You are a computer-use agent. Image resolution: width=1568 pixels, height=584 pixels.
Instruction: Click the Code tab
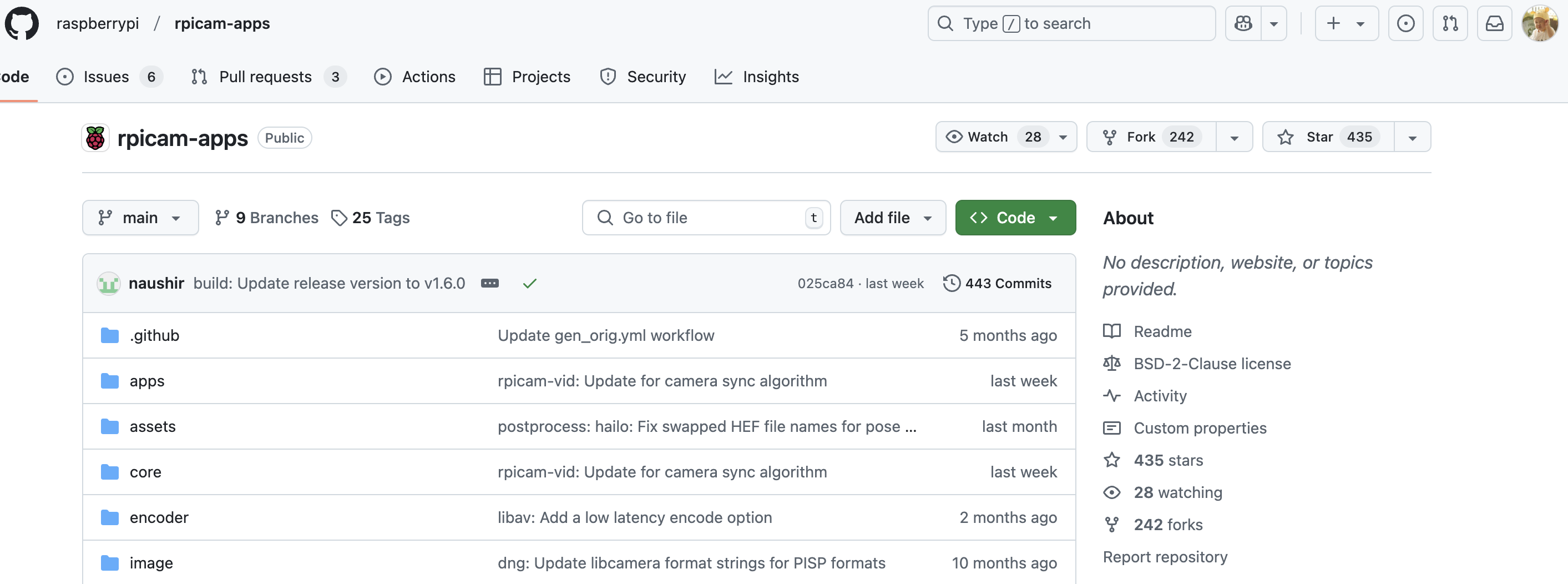click(14, 77)
